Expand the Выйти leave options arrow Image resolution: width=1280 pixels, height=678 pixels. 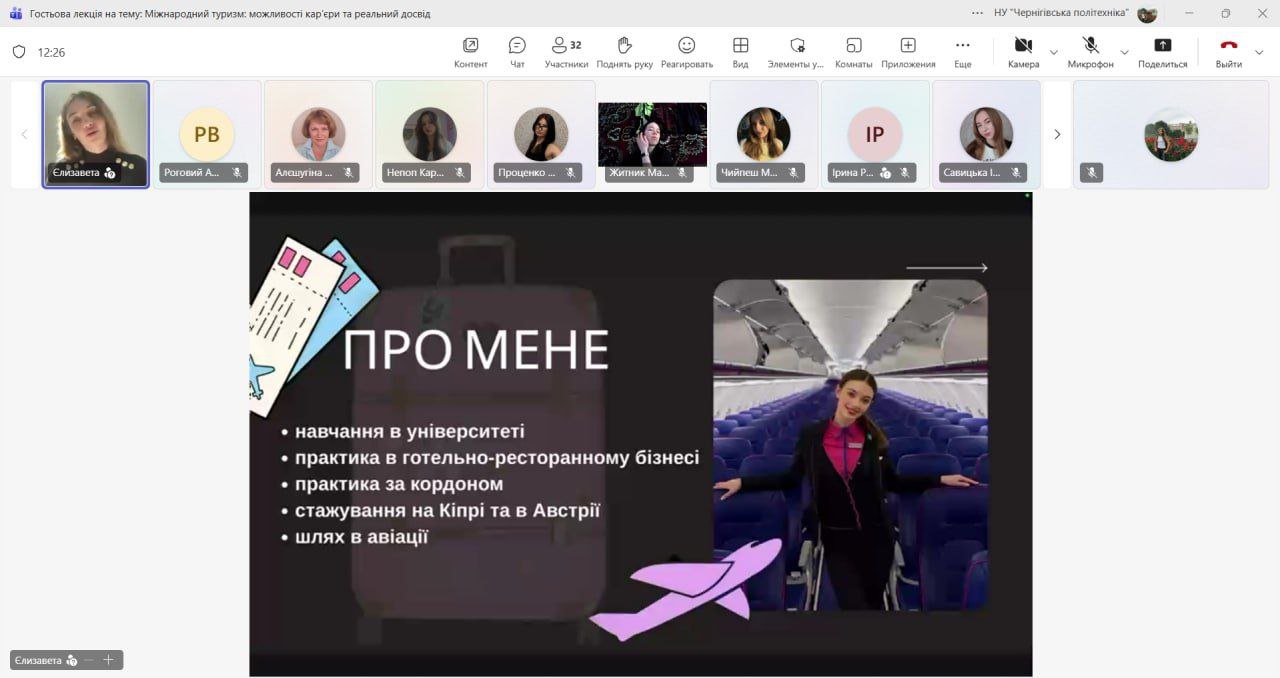[x=1259, y=52]
